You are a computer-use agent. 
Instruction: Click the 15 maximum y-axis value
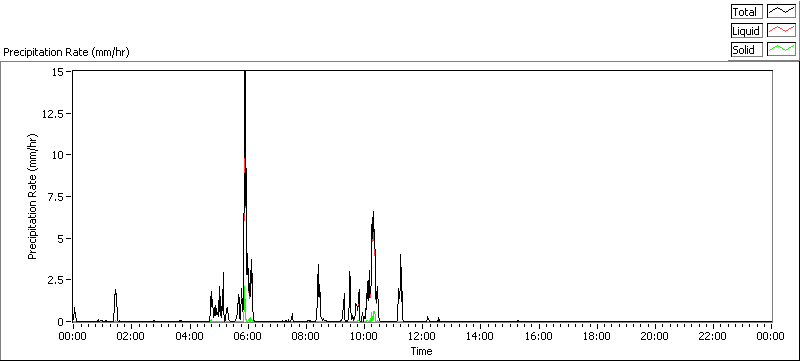[x=58, y=72]
